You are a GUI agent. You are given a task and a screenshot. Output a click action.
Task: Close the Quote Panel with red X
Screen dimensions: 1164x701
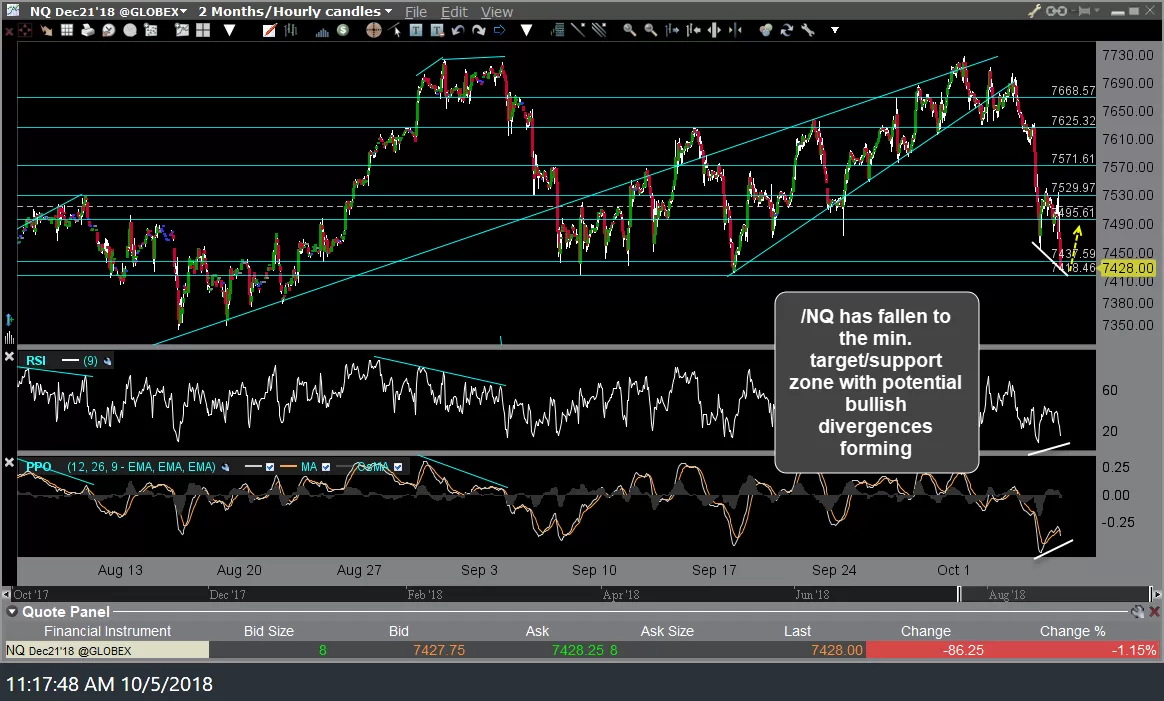pyautogui.click(x=1154, y=612)
